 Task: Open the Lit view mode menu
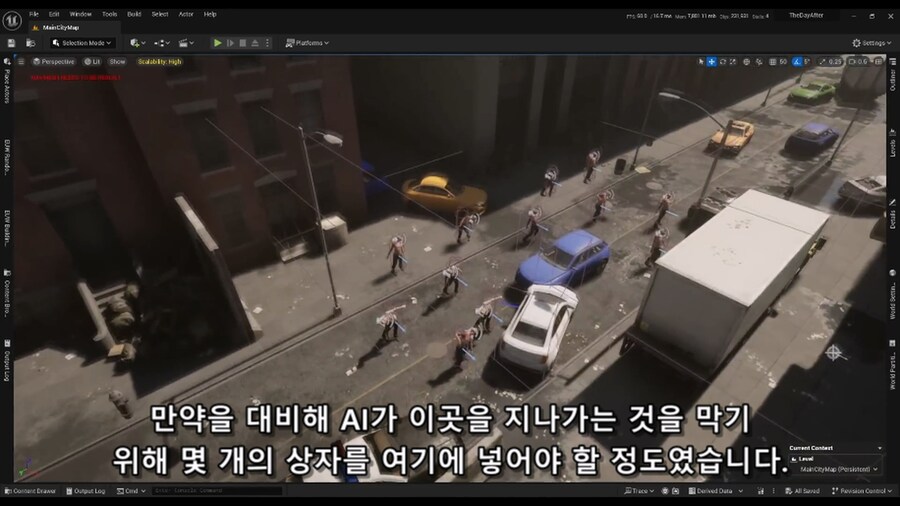point(92,61)
